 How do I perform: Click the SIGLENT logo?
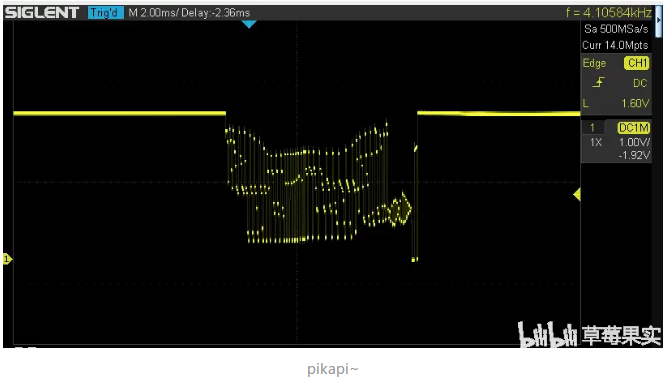[x=42, y=13]
